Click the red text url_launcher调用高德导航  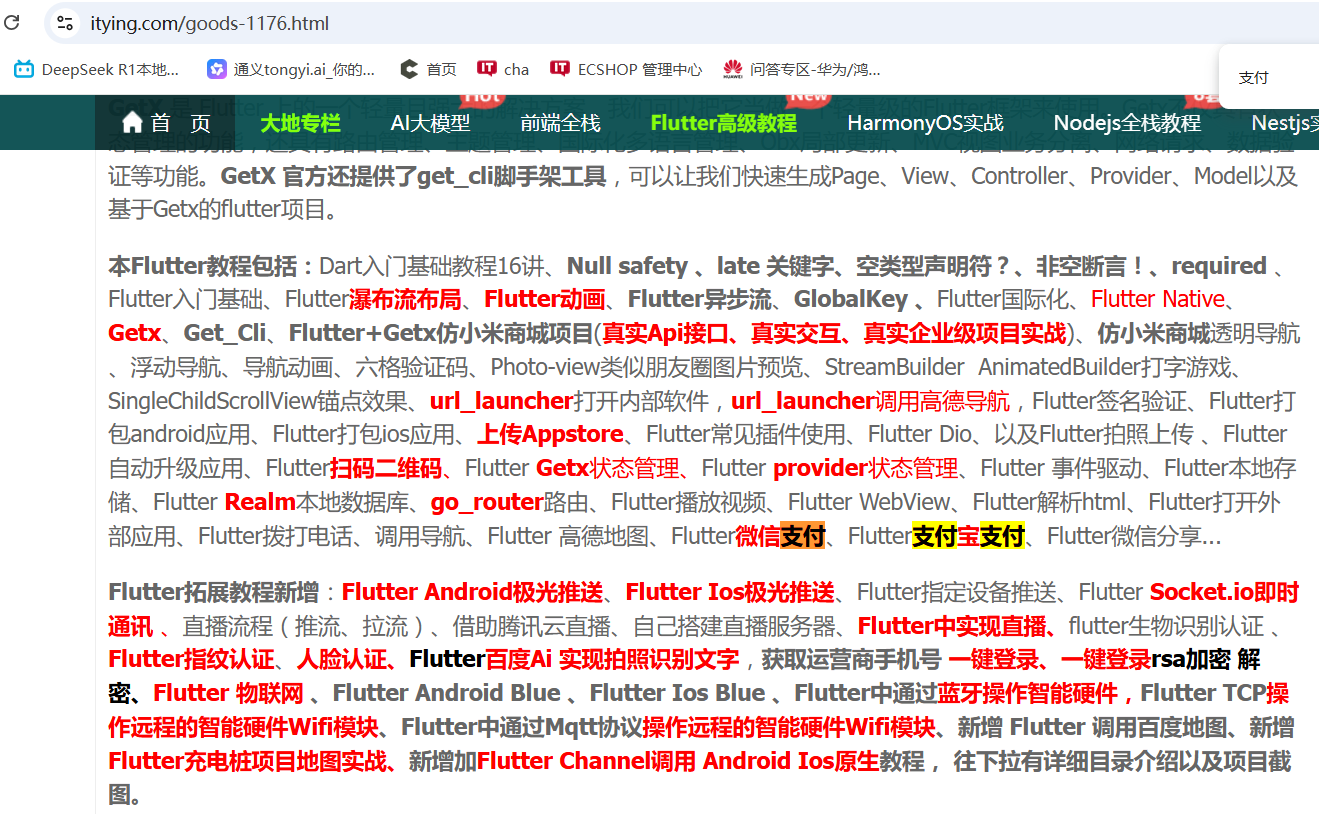(870, 401)
